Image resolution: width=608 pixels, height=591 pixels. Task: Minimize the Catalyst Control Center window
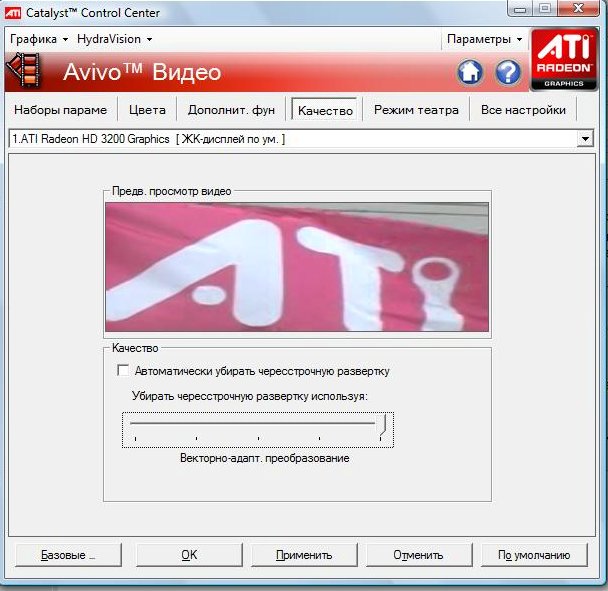click(520, 8)
